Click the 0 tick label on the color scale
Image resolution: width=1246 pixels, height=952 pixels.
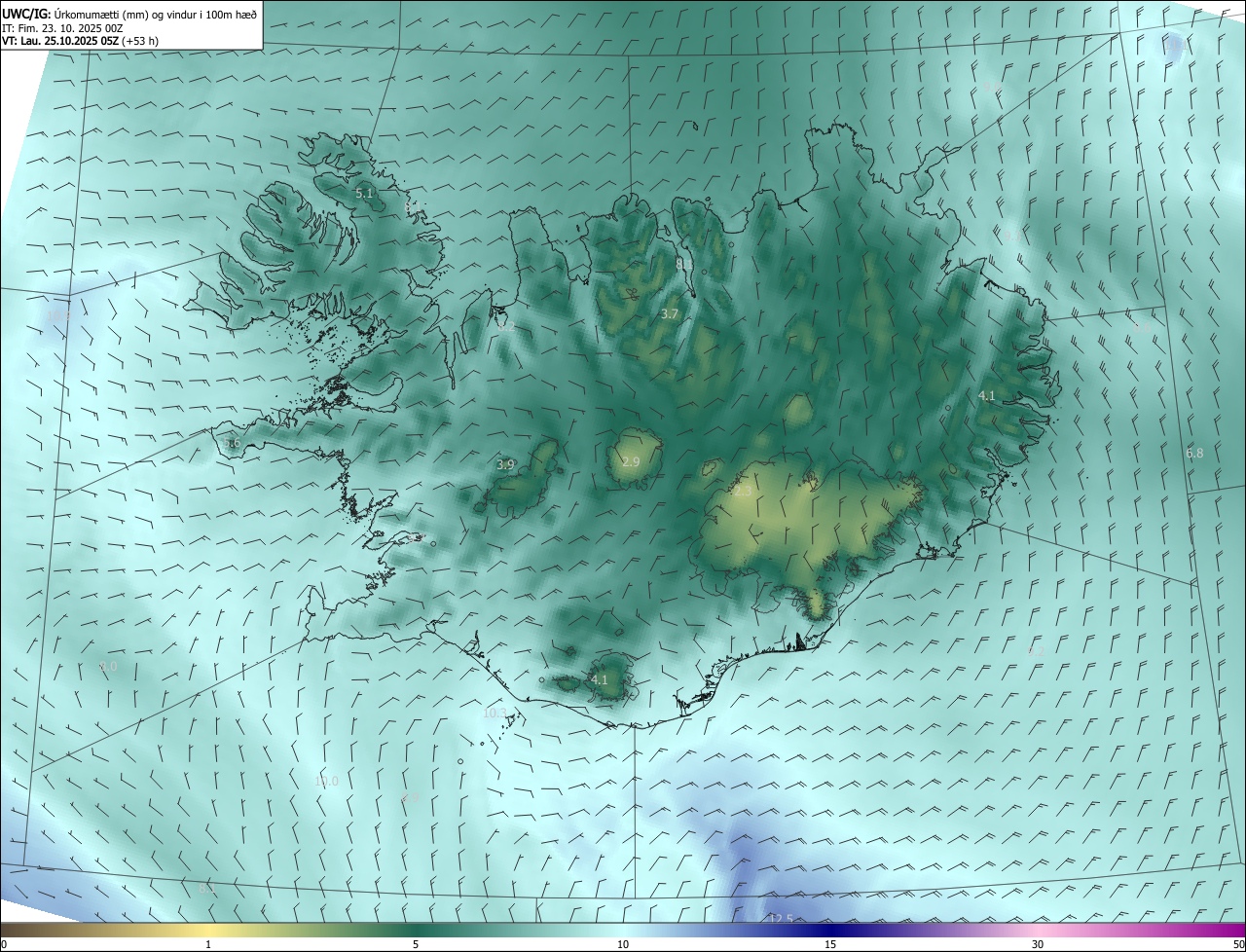(x=4, y=944)
